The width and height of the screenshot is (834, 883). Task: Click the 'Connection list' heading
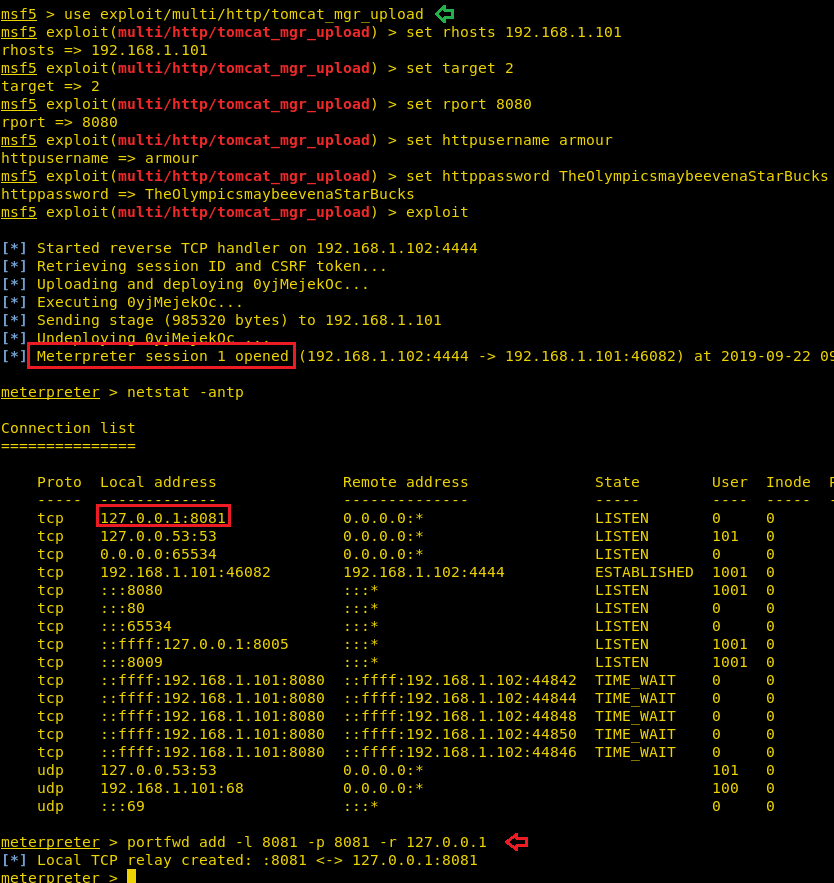pyautogui.click(x=68, y=429)
